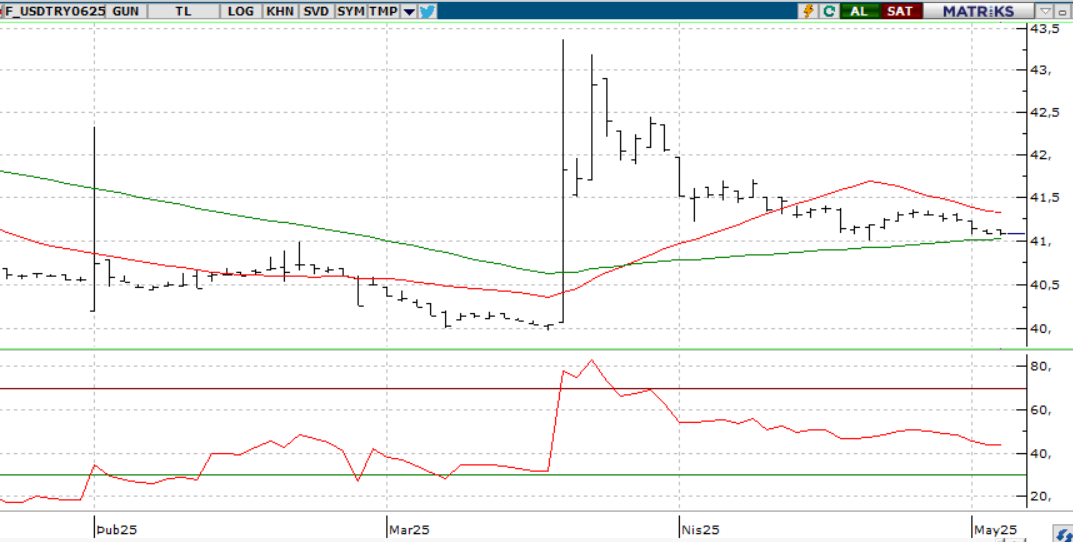The image size is (1073, 542).
Task: Open the GUN period selector
Action: [126, 11]
